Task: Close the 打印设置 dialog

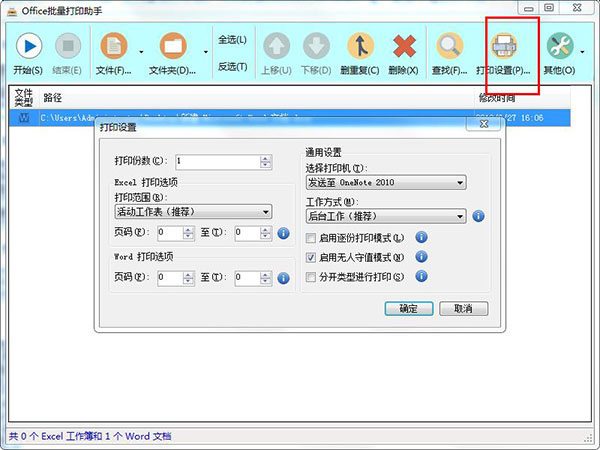Action: pos(484,124)
